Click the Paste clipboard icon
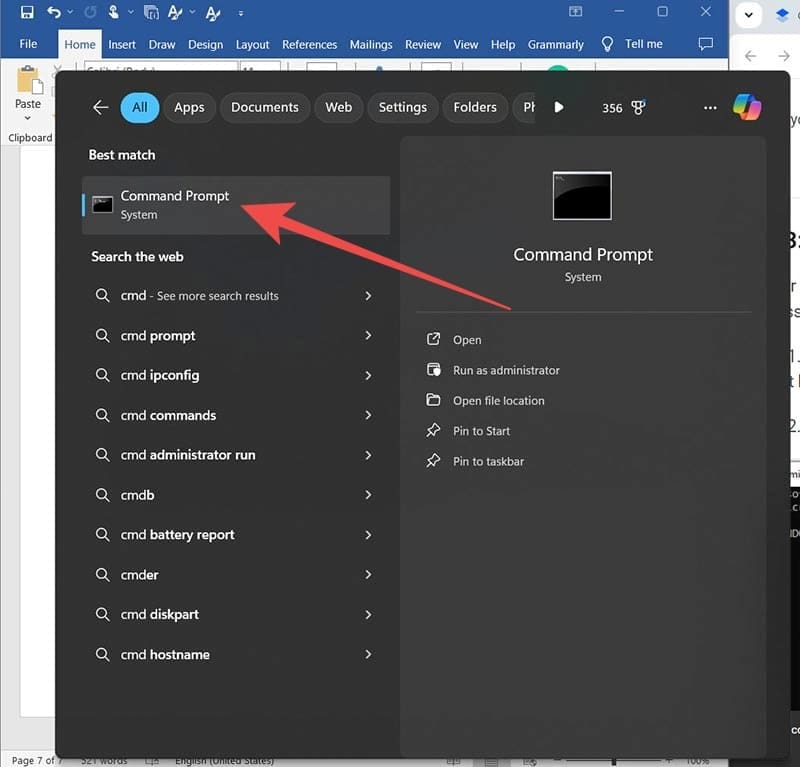800x767 pixels. pos(29,81)
